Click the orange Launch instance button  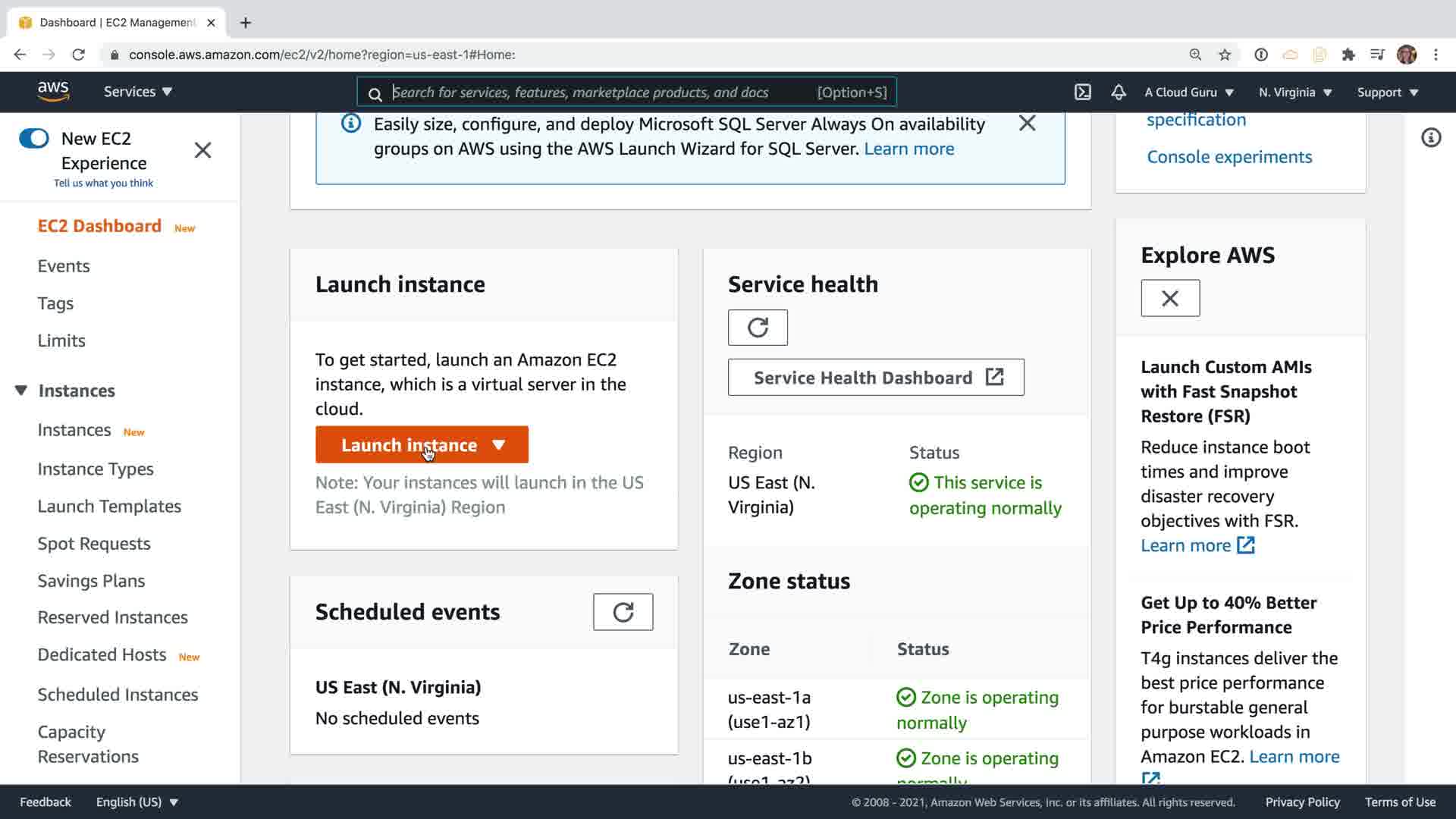[x=409, y=445]
